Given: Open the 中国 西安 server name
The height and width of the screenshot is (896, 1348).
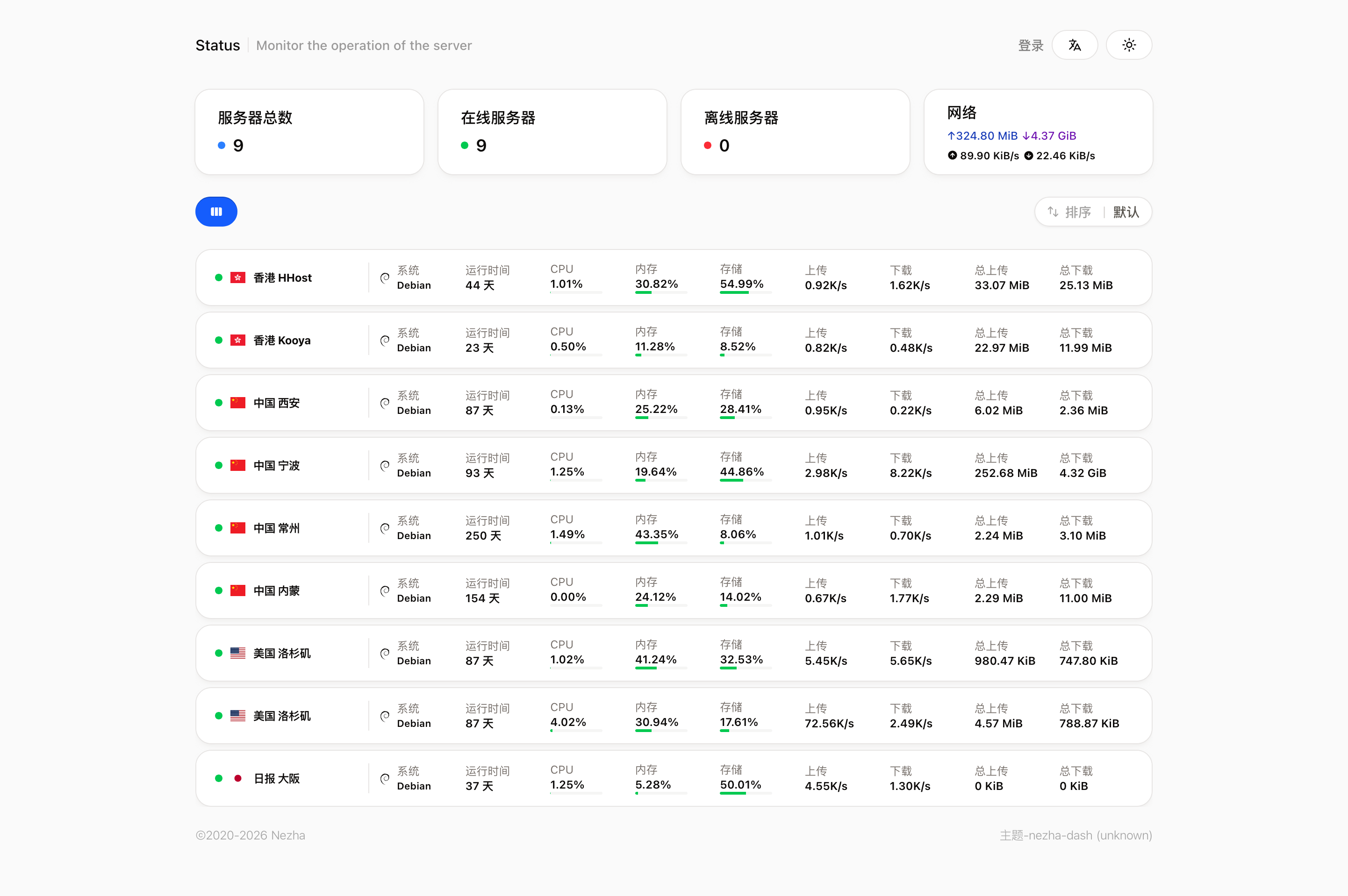Looking at the screenshot, I should (x=277, y=403).
